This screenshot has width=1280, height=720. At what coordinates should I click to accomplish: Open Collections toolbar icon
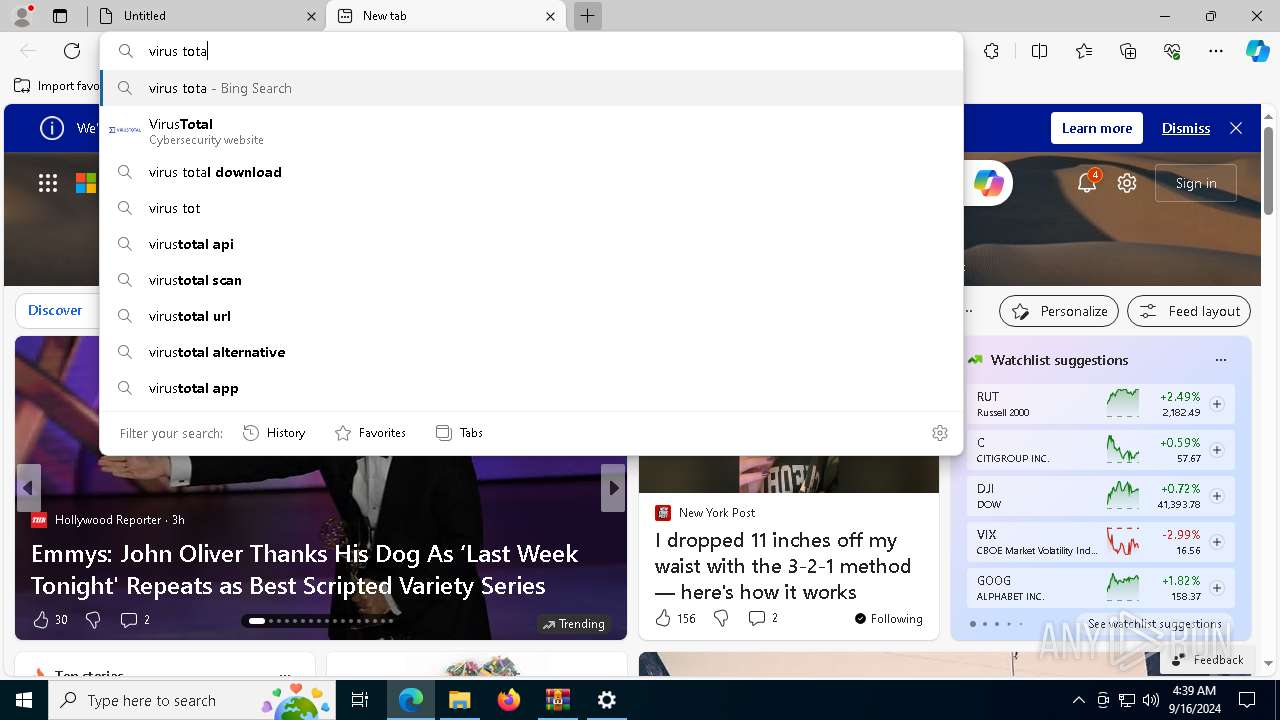[x=1128, y=51]
